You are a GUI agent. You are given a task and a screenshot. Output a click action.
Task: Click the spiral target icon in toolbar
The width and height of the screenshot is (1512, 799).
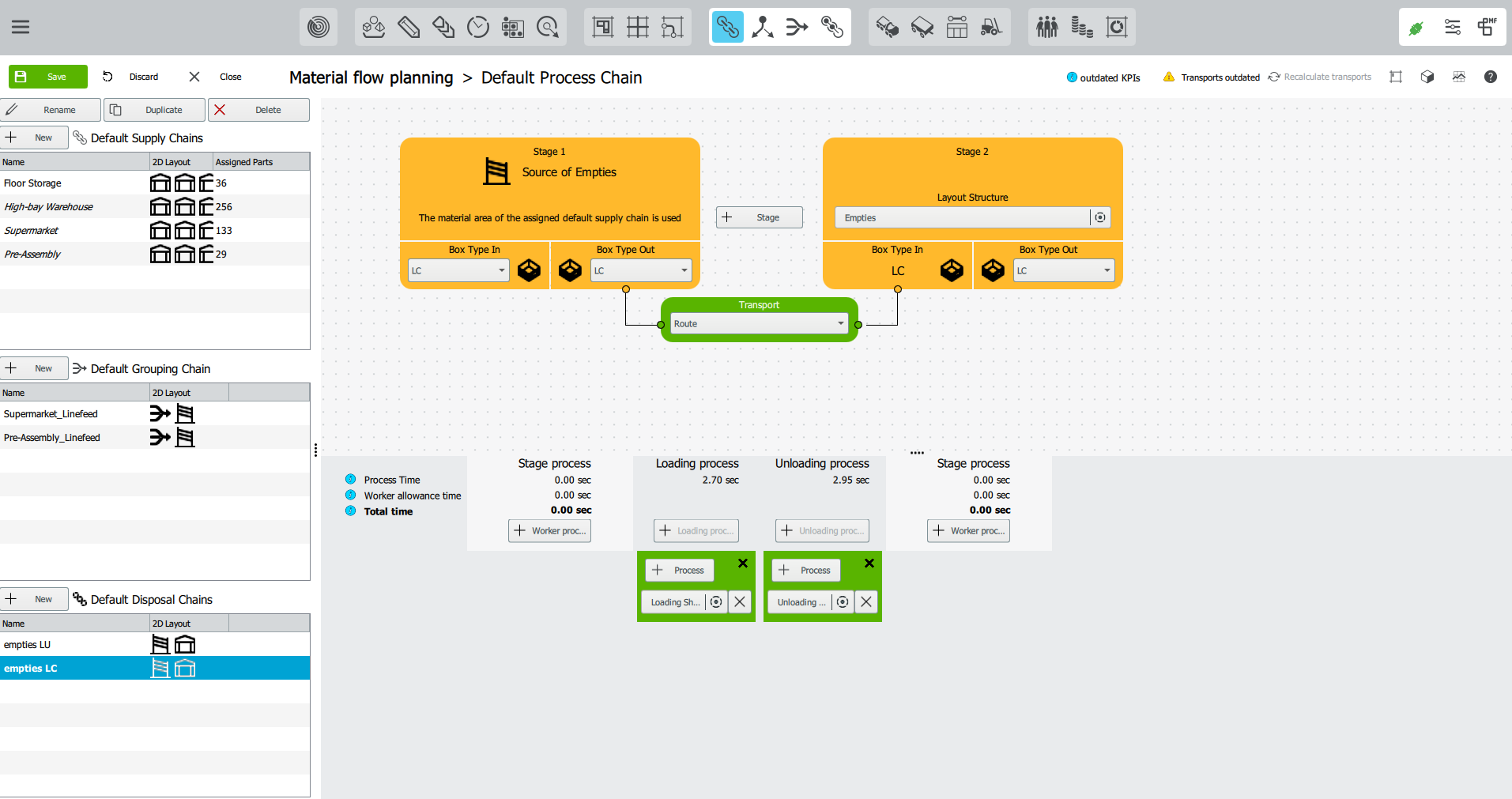[x=319, y=28]
